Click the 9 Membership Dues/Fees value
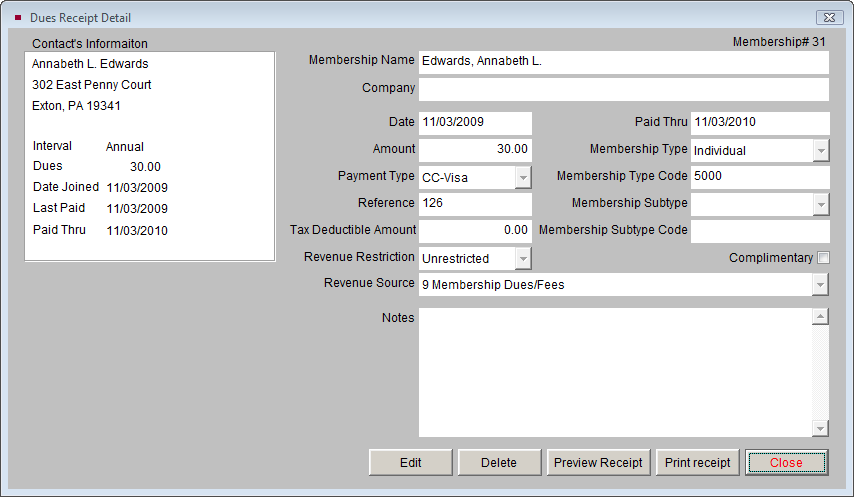Viewport: 854px width, 497px height. coord(493,285)
